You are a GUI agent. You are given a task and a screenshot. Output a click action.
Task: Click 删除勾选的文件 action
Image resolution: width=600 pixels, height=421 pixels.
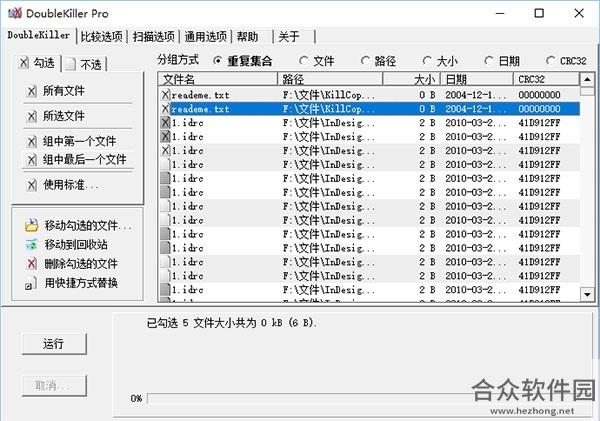(x=81, y=264)
